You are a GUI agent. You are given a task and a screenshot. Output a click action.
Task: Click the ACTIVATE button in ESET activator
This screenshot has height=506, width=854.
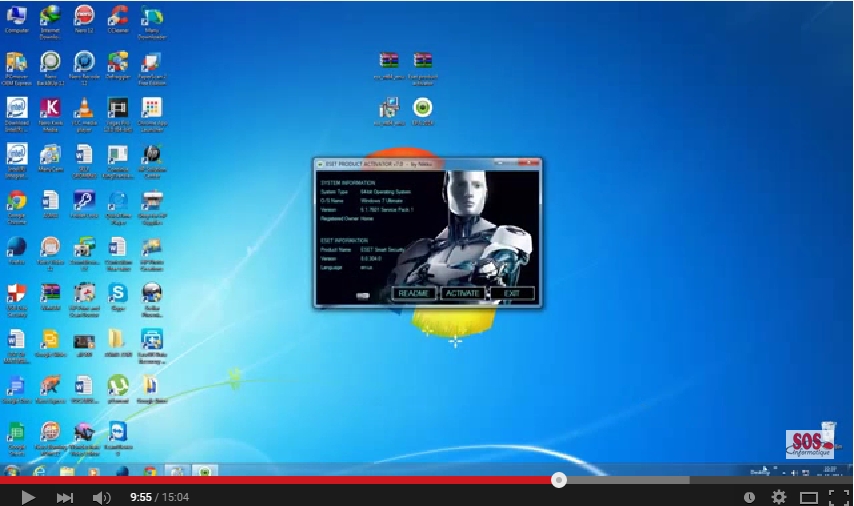coord(462,293)
